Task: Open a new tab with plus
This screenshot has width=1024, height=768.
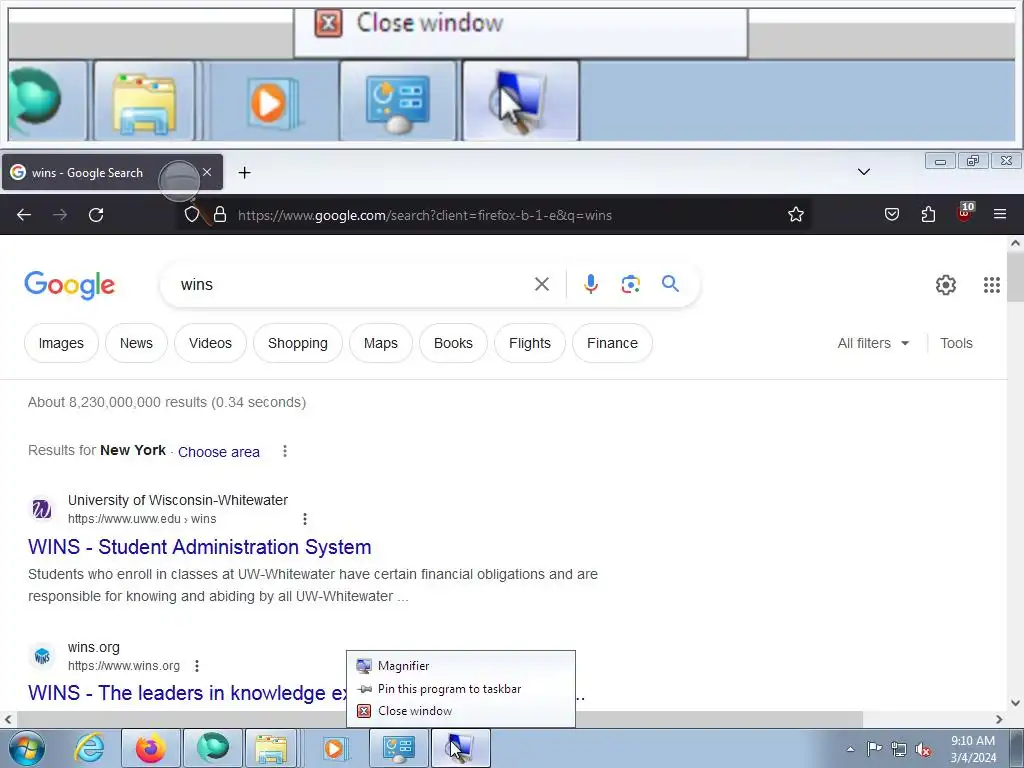Action: point(244,172)
